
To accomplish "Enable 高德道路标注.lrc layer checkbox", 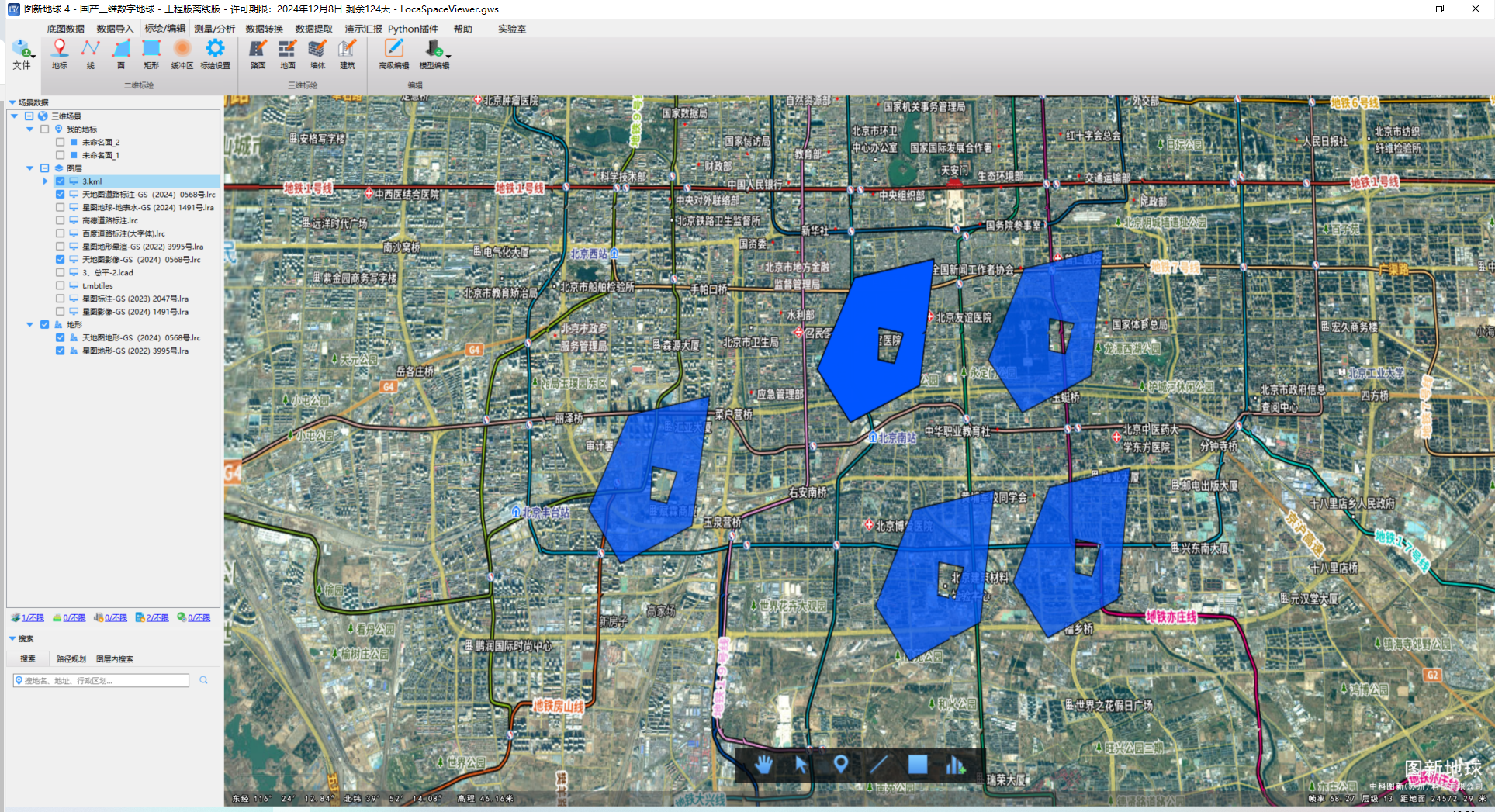I will 60,221.
